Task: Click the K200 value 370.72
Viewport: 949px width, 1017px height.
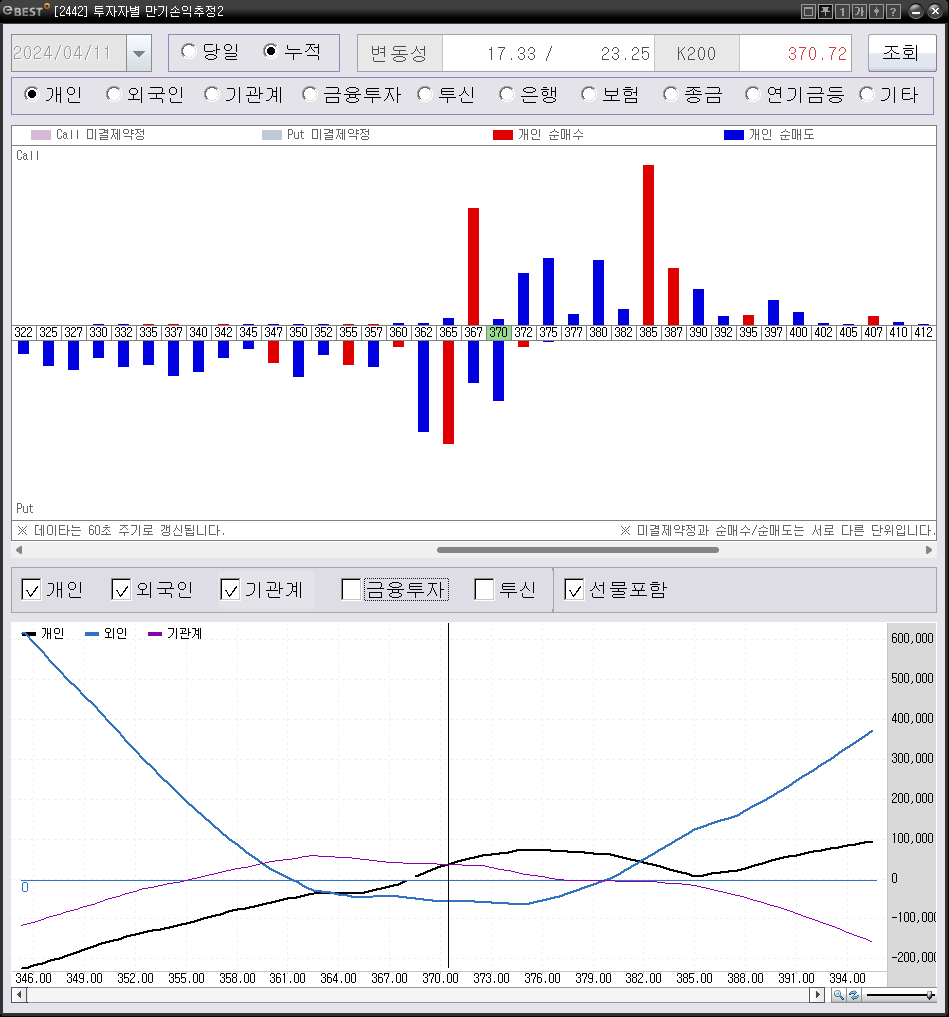Action: (x=817, y=54)
